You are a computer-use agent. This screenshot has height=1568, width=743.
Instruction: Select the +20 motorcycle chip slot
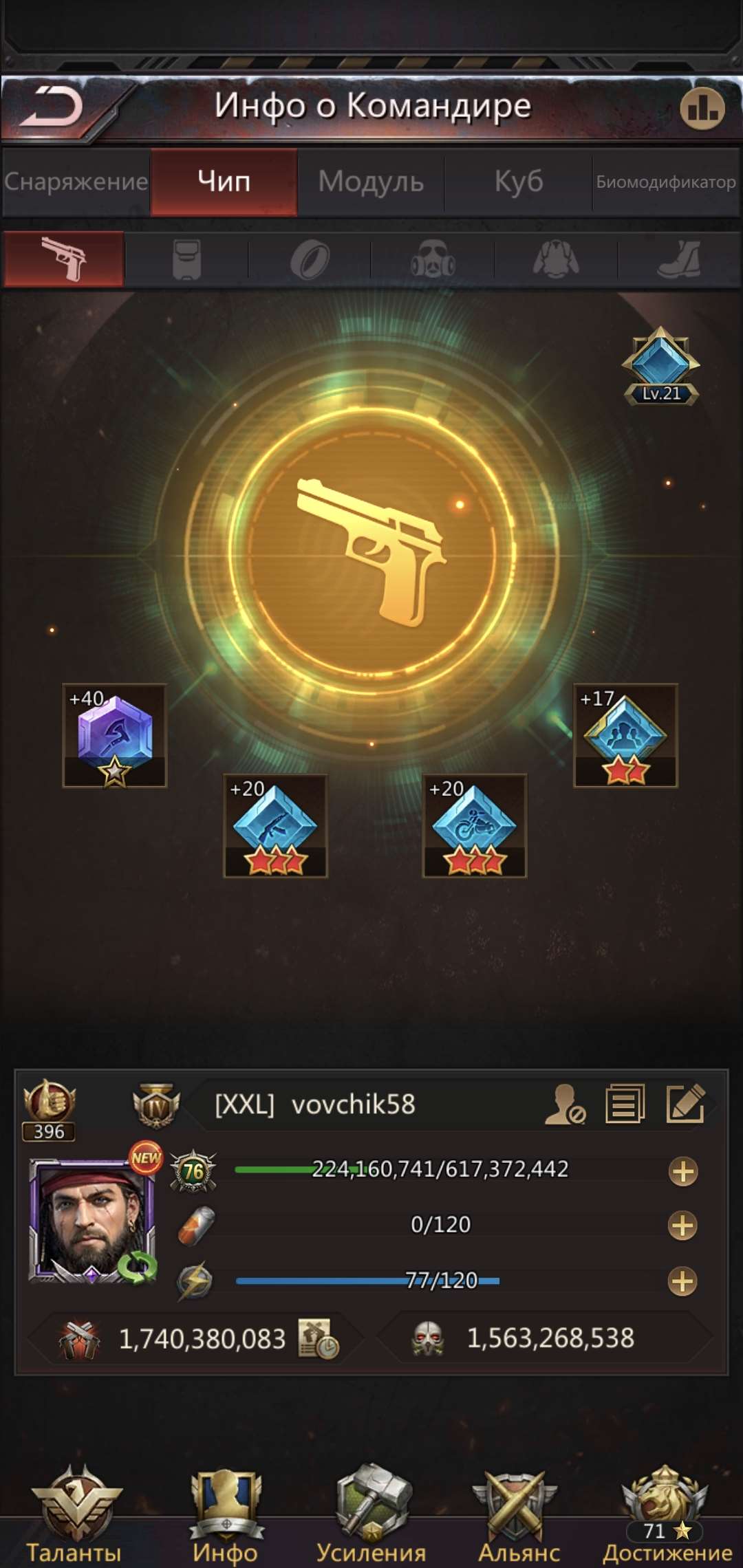(x=474, y=825)
